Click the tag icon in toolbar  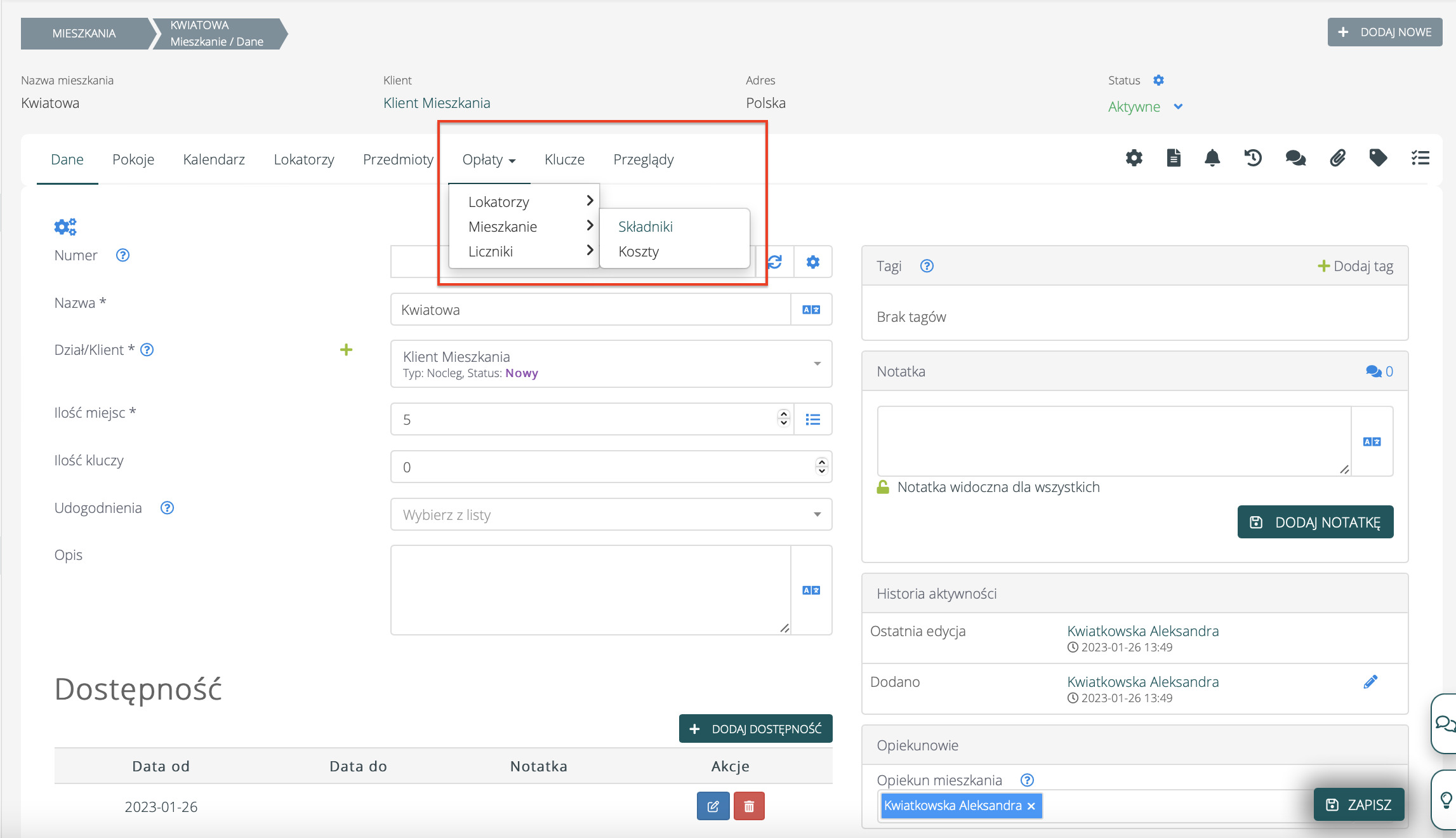1378,157
